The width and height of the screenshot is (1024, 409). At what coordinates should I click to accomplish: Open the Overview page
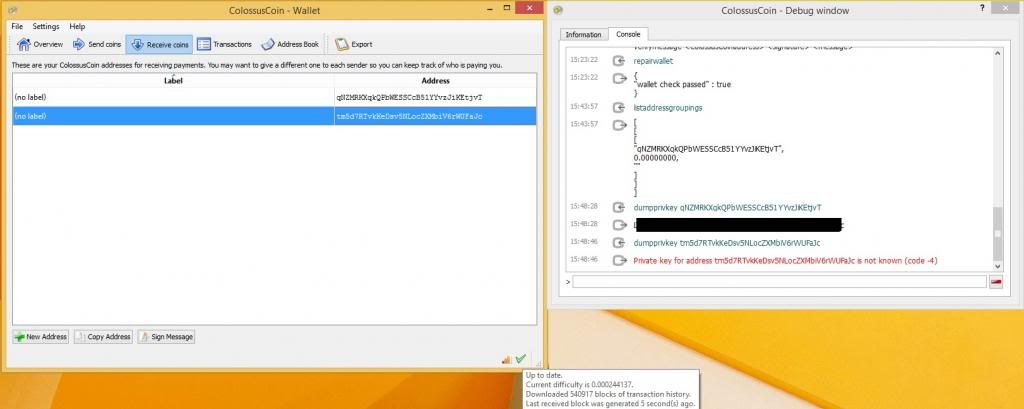[x=40, y=44]
